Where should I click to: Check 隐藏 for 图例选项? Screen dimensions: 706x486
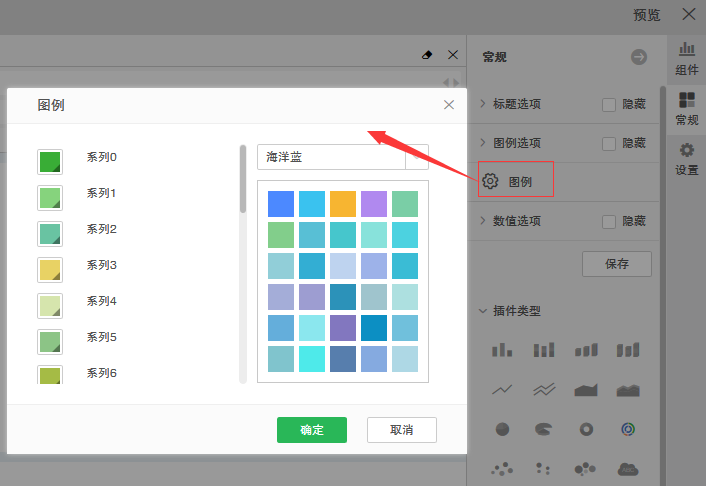[609, 143]
